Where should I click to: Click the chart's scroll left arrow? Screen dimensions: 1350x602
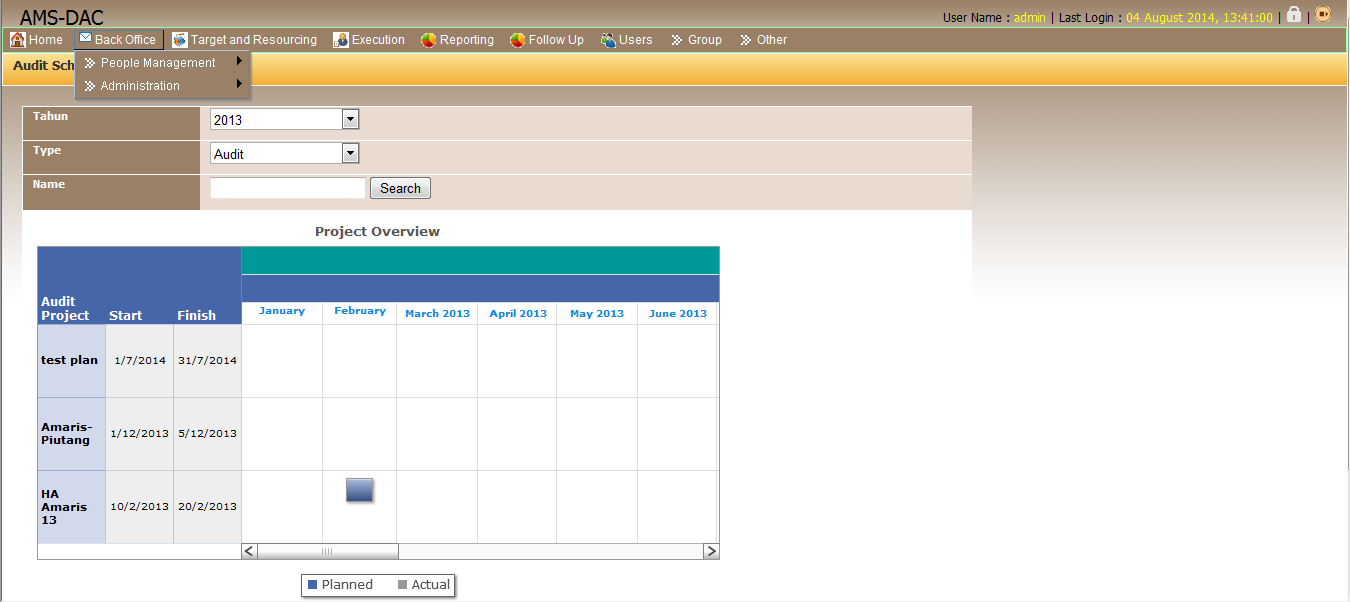point(250,551)
